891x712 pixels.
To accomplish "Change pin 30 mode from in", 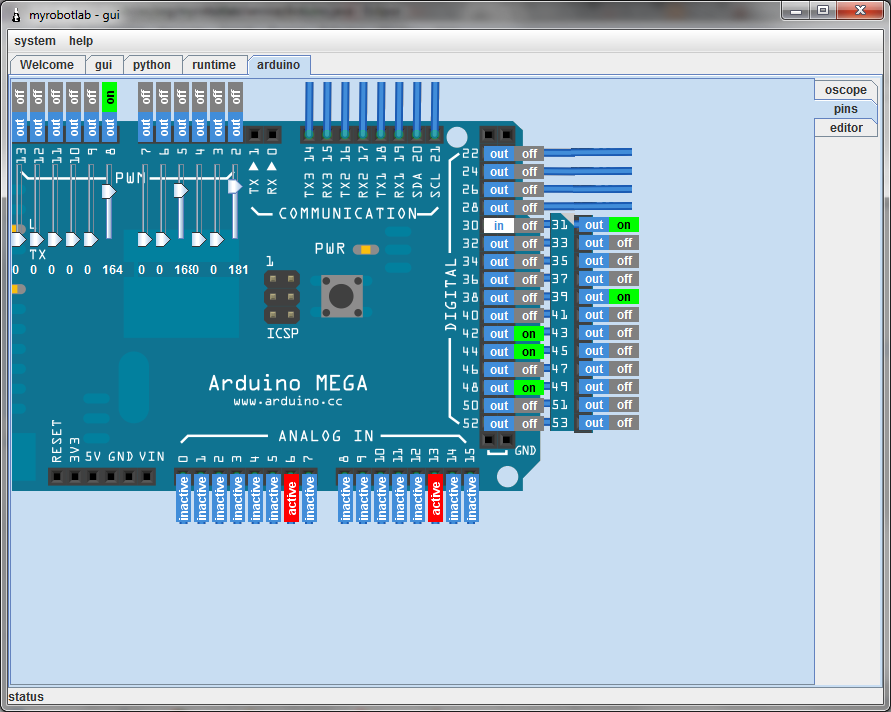I will [x=499, y=226].
